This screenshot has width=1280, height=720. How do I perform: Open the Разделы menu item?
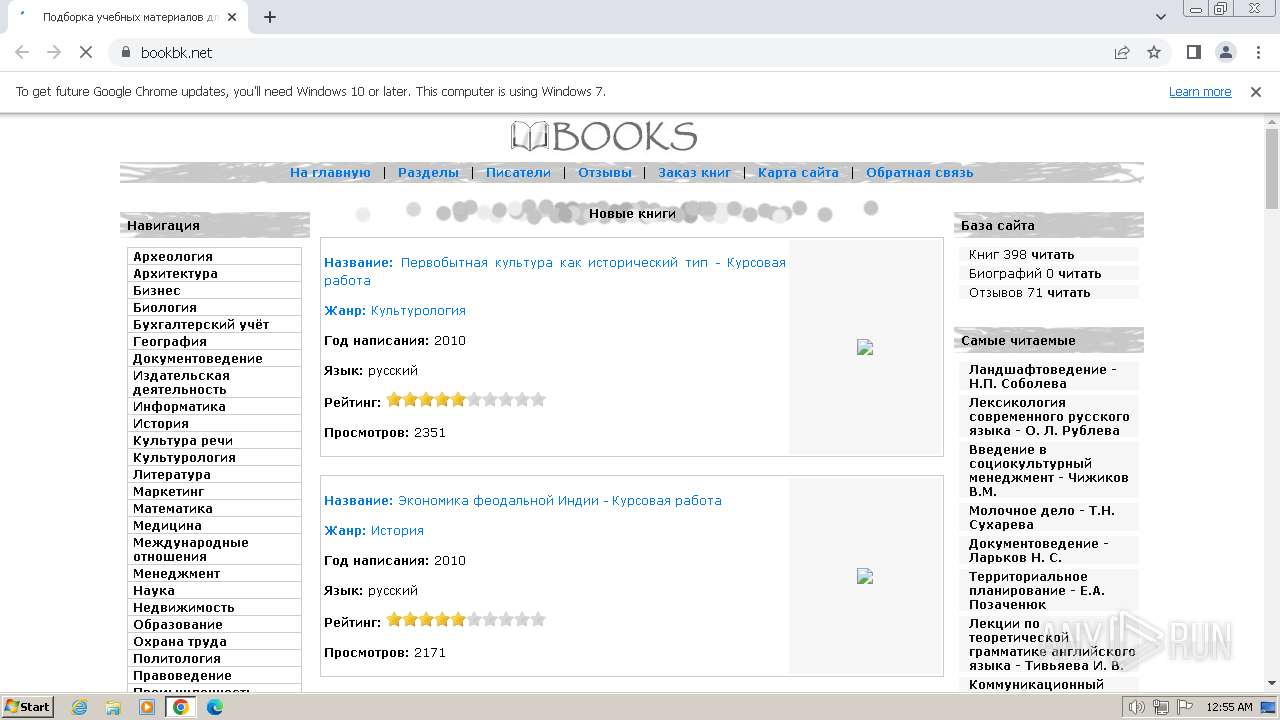[428, 172]
